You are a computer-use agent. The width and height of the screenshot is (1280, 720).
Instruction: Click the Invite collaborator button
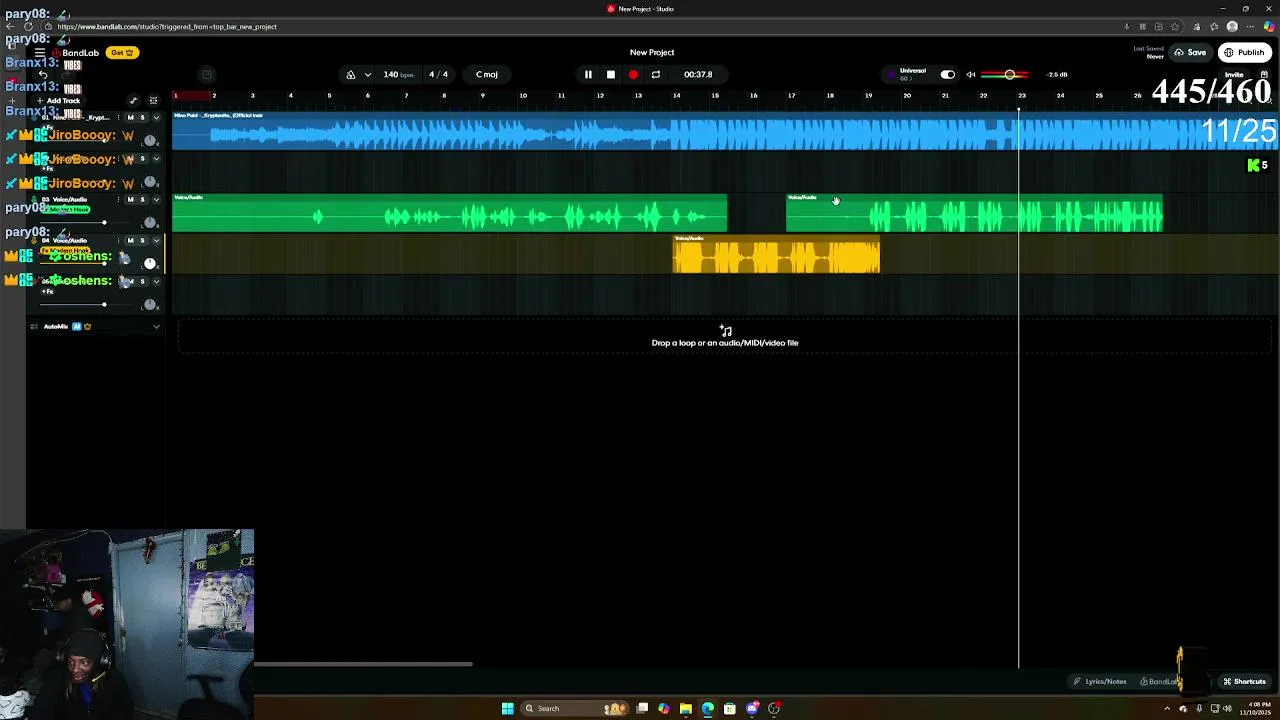point(1234,75)
